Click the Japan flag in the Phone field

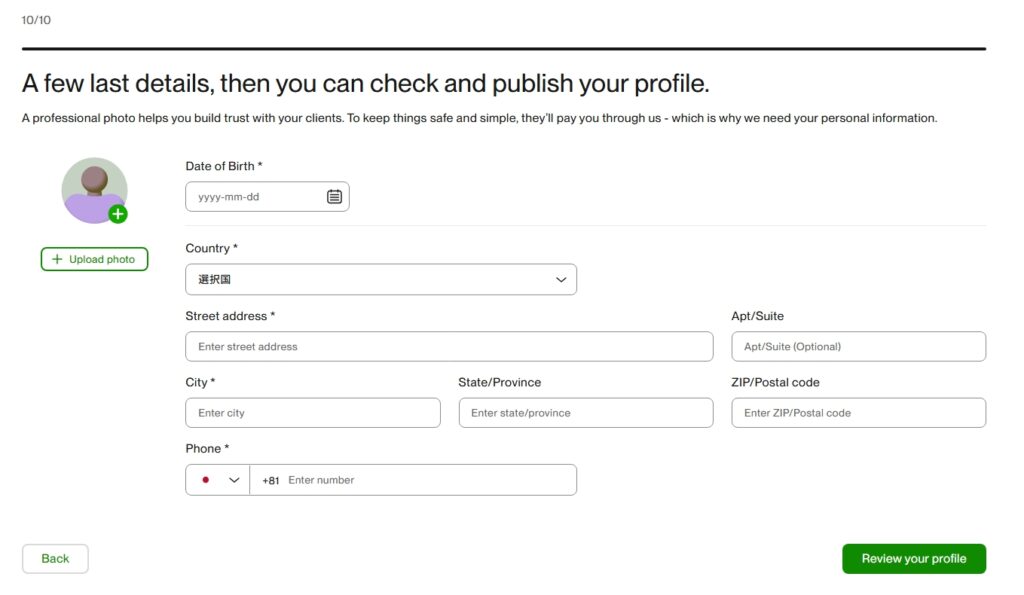[x=206, y=480]
